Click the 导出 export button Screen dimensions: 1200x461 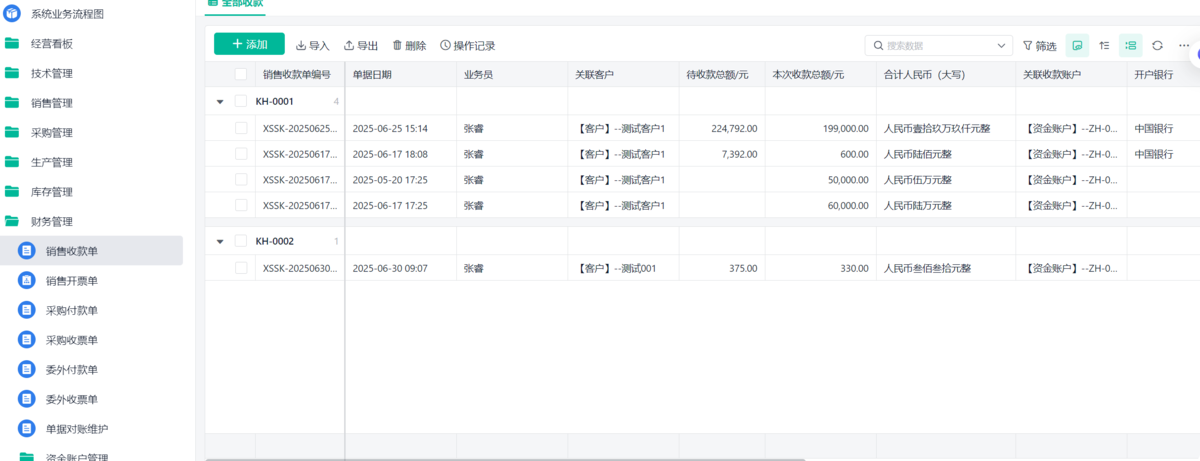(361, 45)
